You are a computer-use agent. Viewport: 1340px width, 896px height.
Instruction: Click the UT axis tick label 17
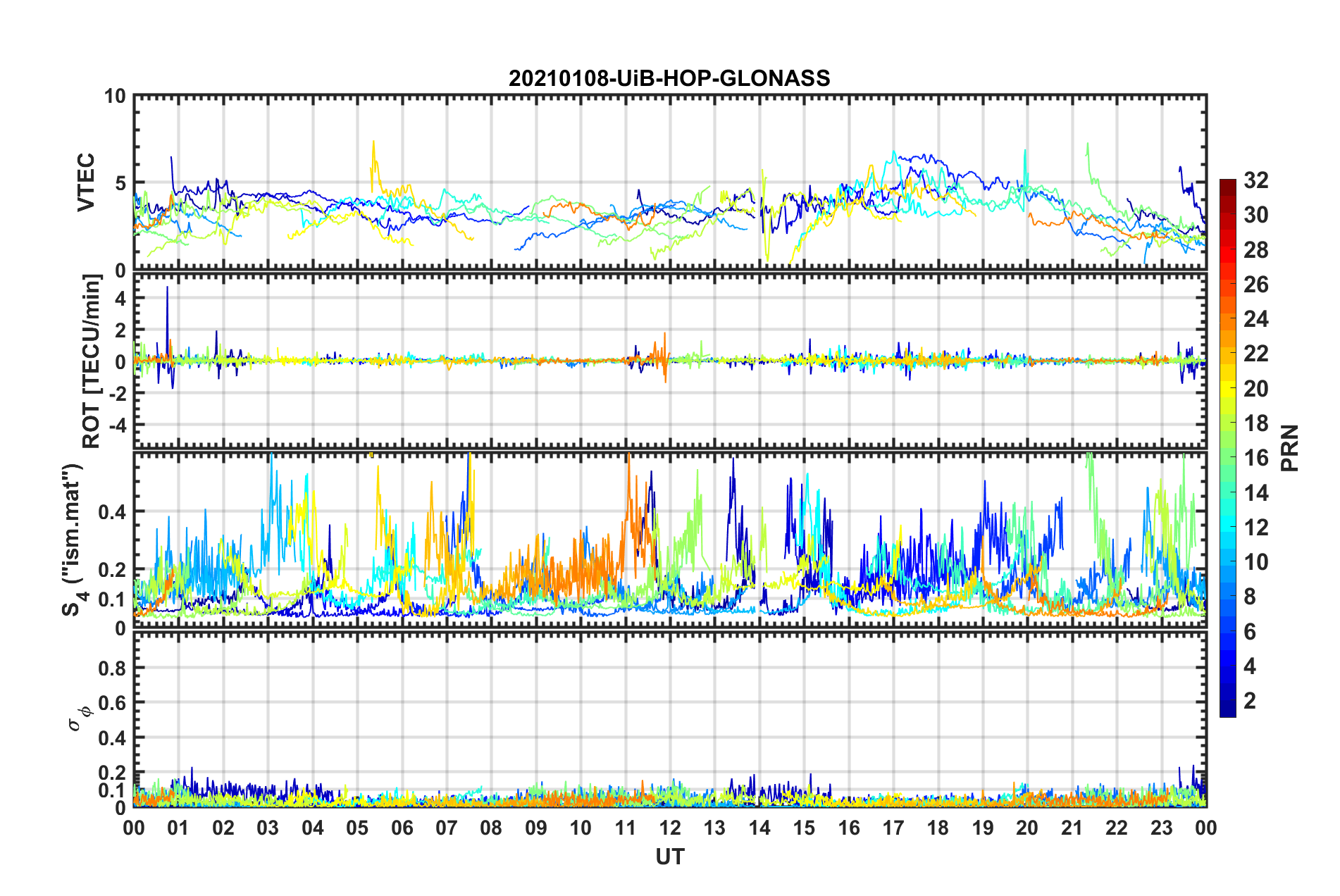893,828
